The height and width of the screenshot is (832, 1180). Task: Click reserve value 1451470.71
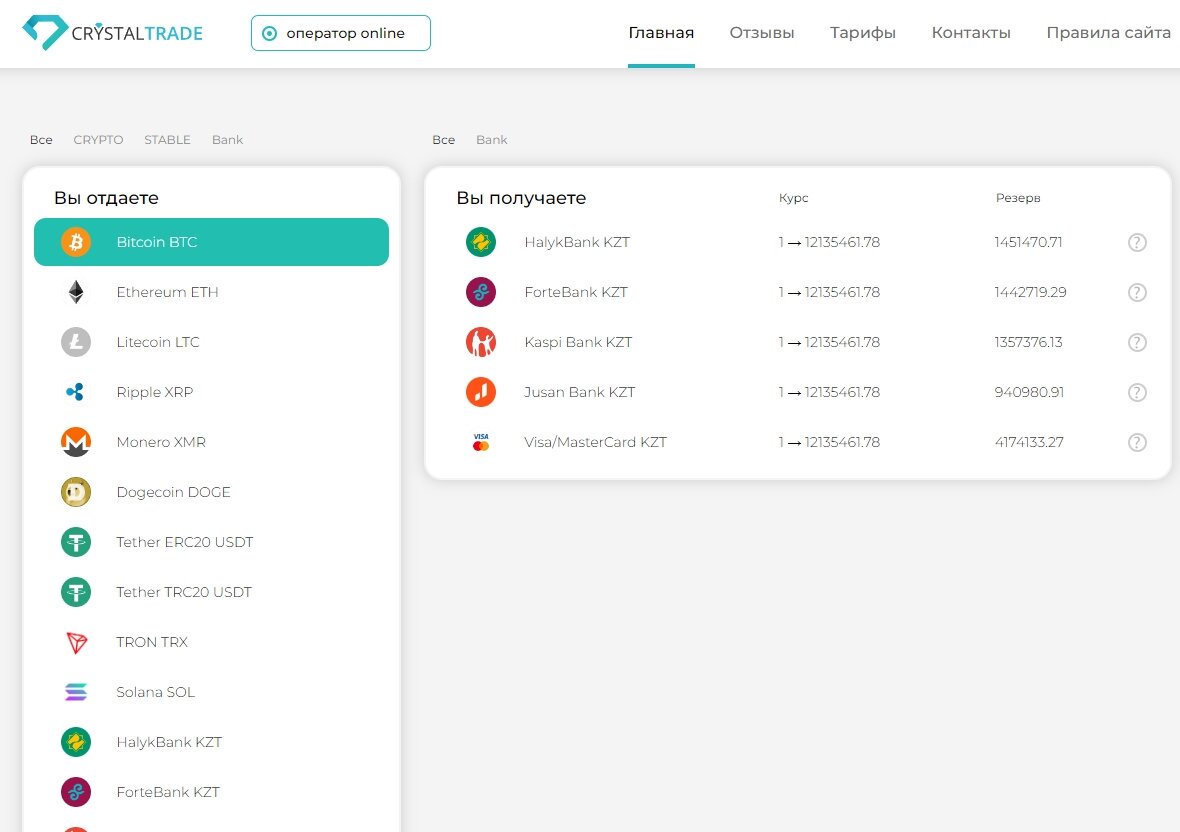(1028, 242)
